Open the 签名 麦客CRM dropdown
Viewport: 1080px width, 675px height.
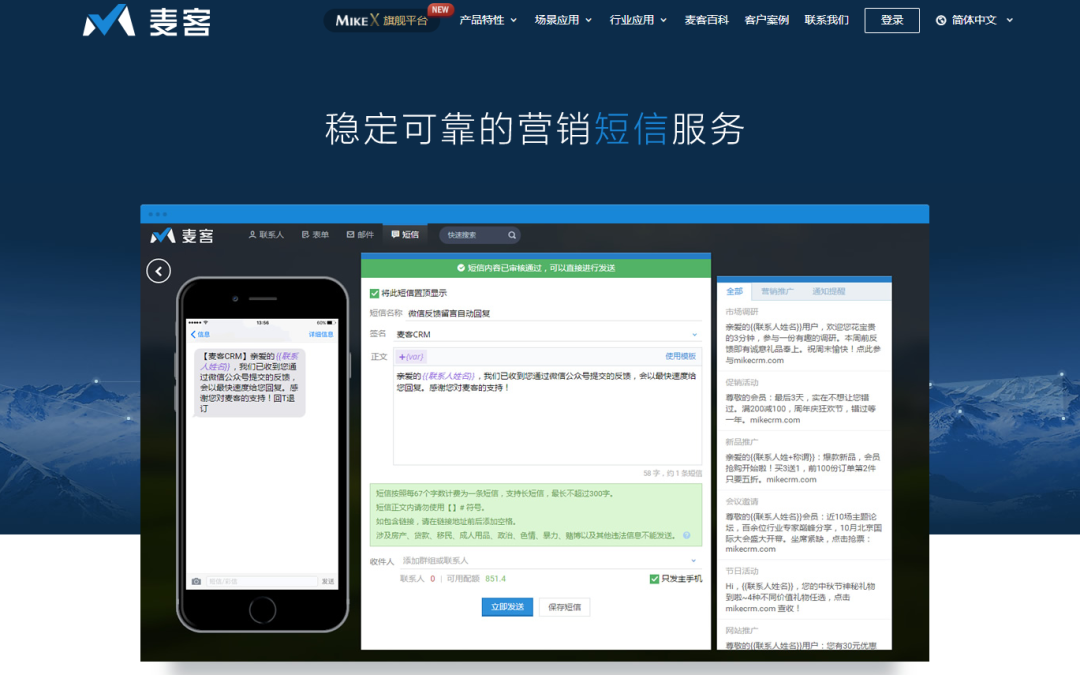tap(548, 334)
